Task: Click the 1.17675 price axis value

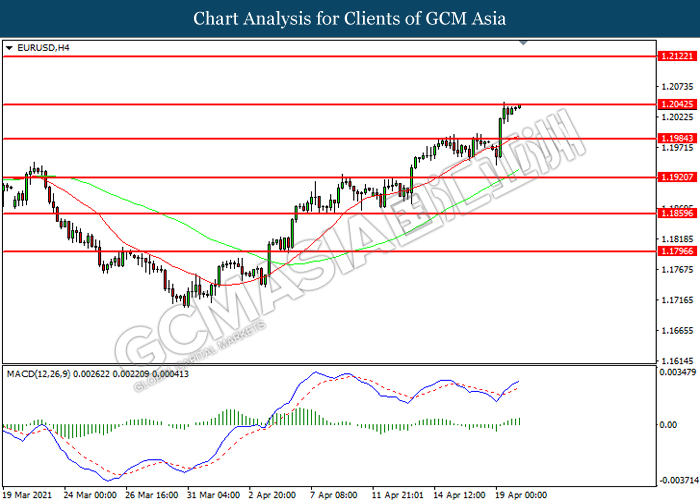Action: (x=678, y=270)
